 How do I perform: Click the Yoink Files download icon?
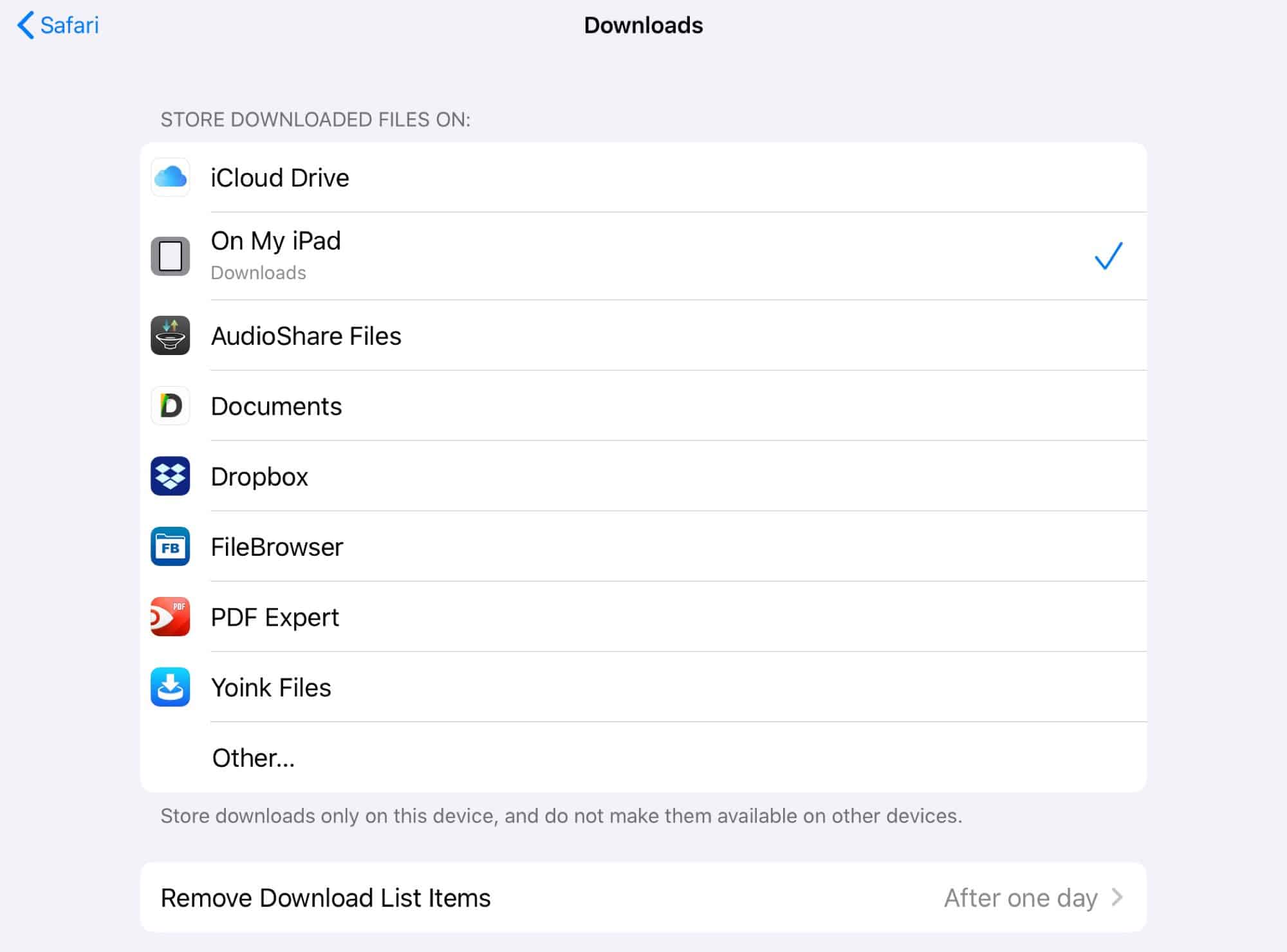click(x=171, y=687)
